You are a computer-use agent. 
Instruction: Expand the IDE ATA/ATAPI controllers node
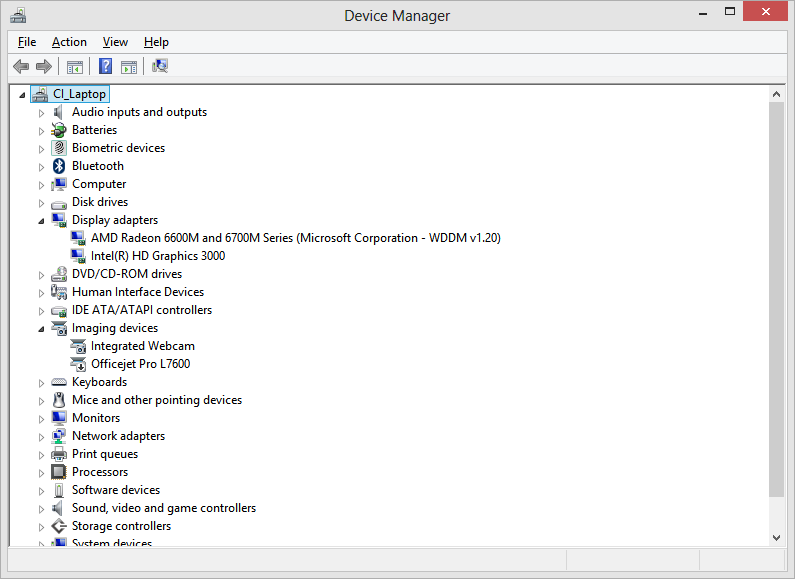pyautogui.click(x=42, y=311)
